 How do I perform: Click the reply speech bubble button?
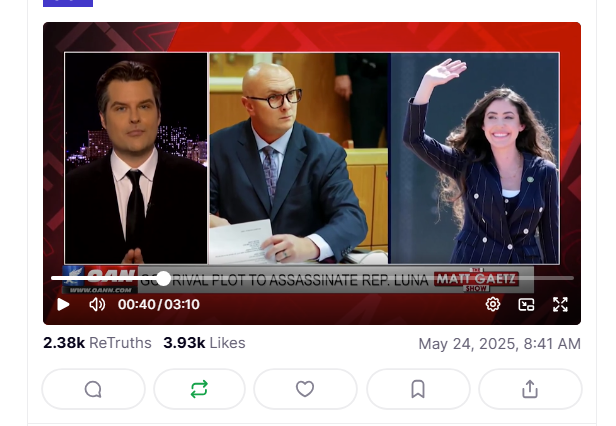point(94,389)
